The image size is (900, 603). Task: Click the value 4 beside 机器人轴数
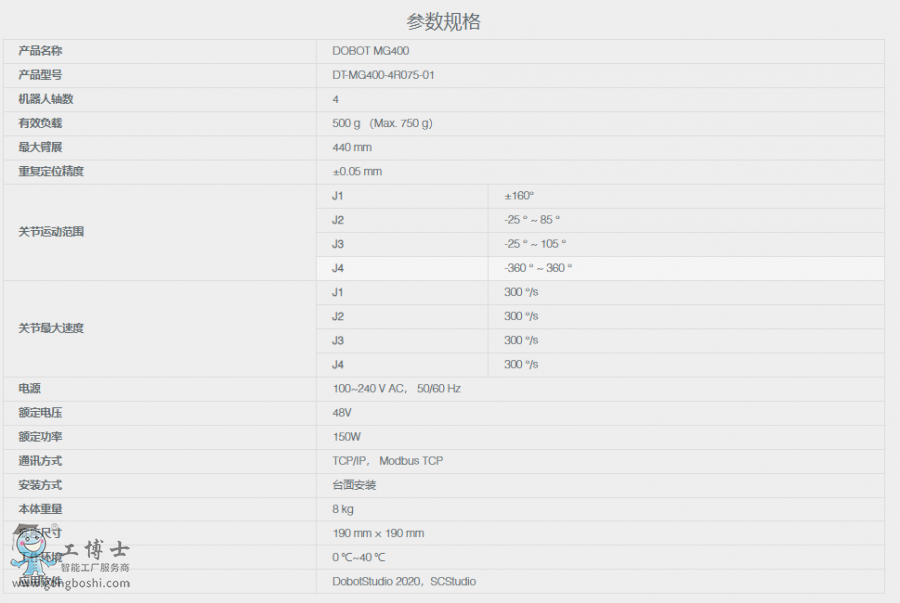click(x=335, y=99)
